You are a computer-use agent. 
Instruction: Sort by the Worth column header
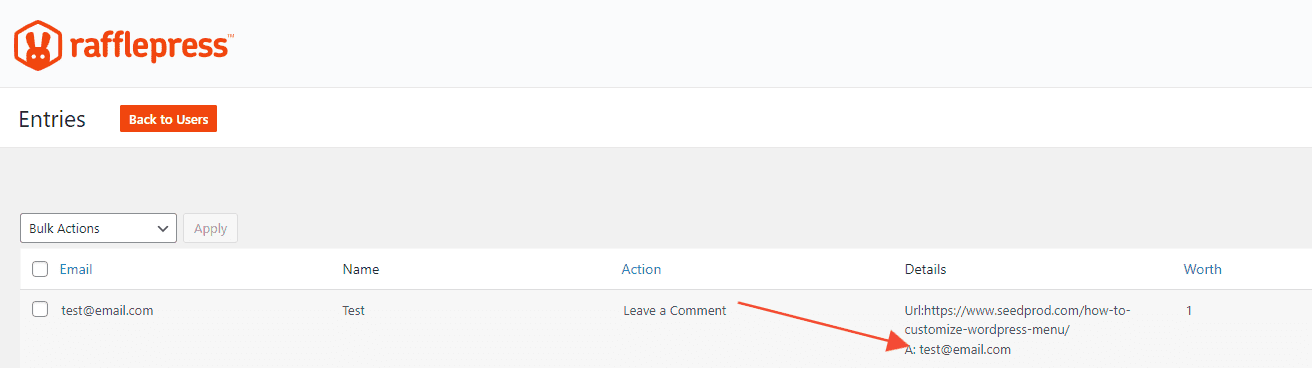(1203, 269)
